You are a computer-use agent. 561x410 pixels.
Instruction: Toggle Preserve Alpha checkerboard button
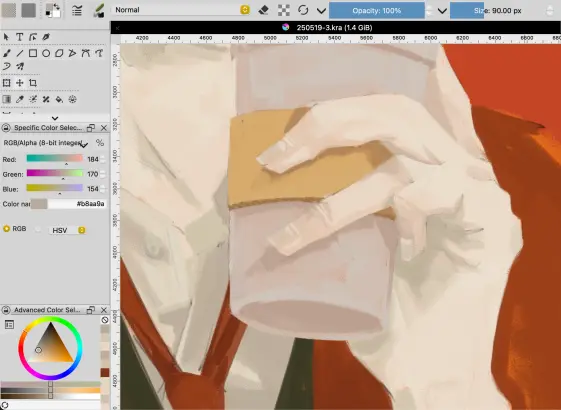284,10
